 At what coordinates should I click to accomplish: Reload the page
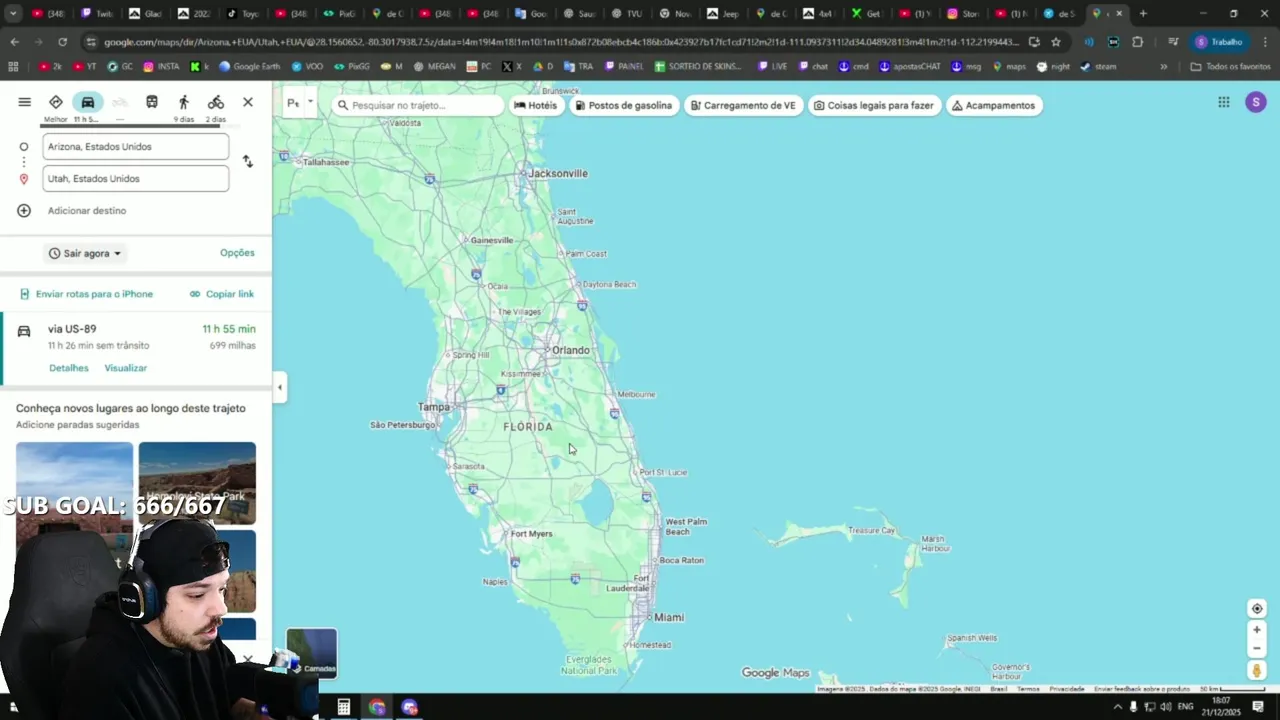(x=62, y=42)
